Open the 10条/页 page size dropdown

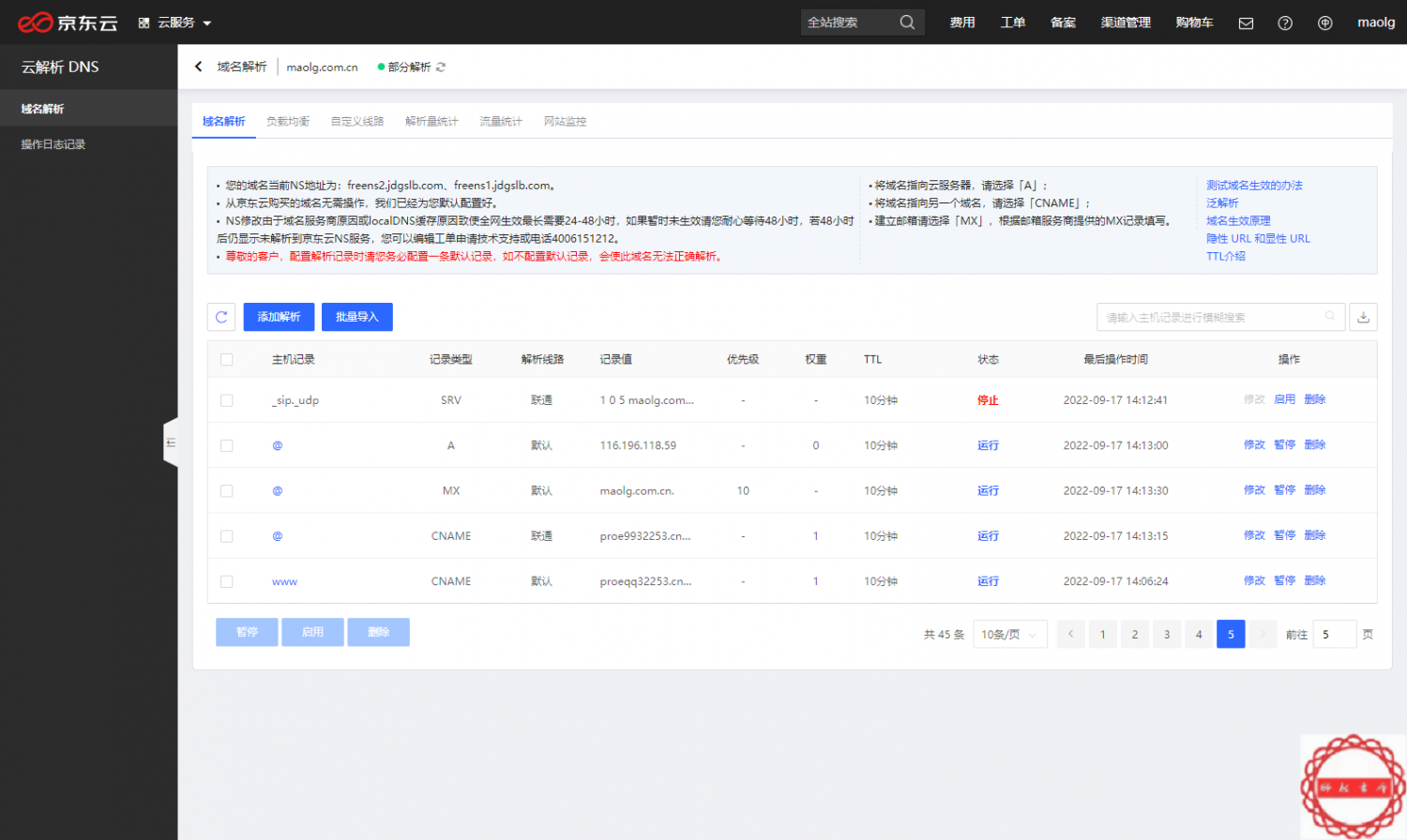click(x=1010, y=635)
